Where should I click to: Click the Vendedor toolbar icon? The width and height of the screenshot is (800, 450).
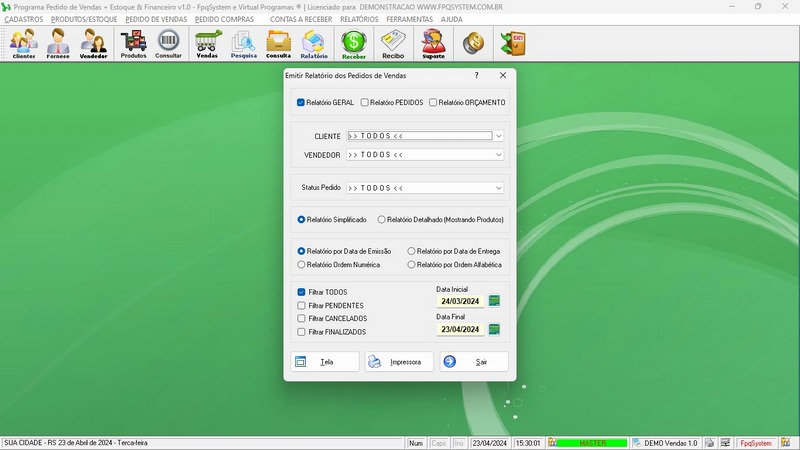(93, 44)
